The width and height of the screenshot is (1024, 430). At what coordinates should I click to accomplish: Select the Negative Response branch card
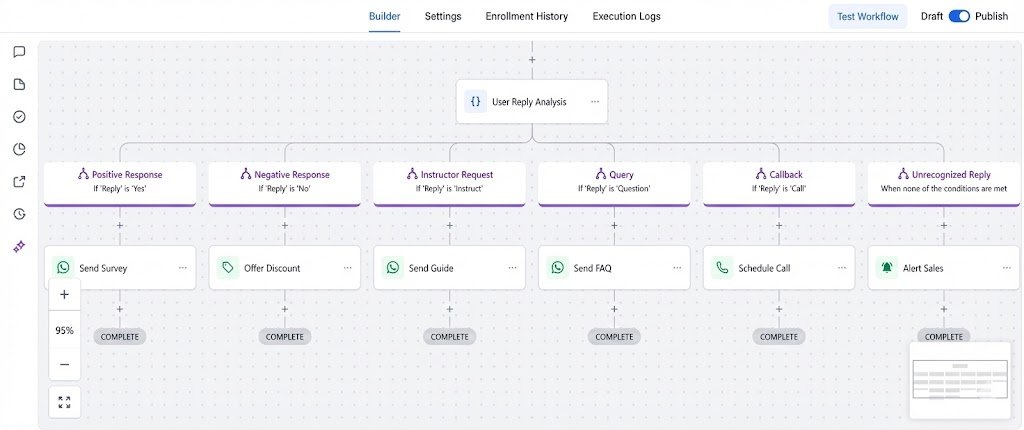[x=285, y=182]
